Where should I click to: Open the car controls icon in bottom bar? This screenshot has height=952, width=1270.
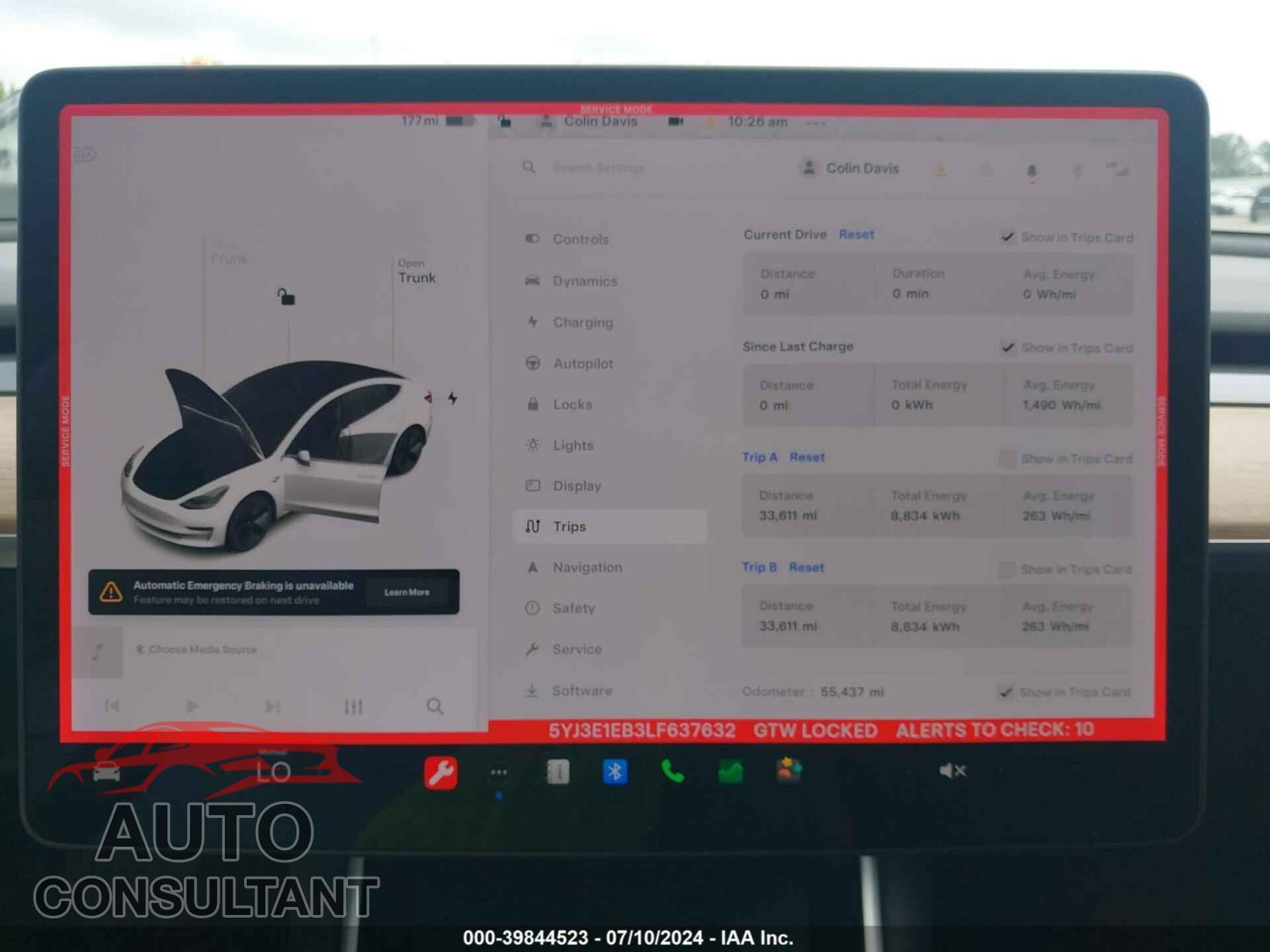pyautogui.click(x=106, y=772)
